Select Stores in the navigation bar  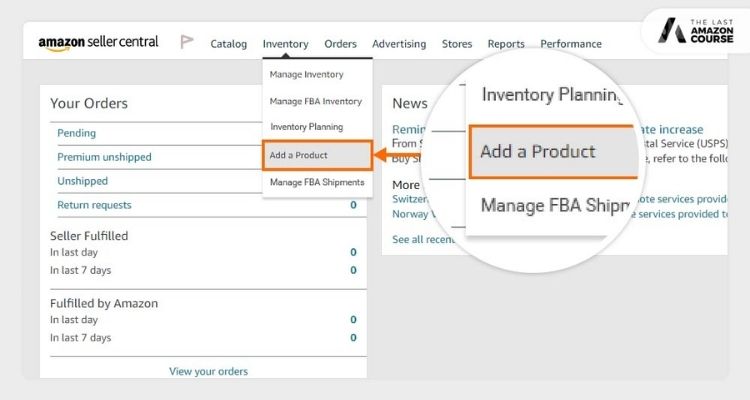(x=457, y=44)
